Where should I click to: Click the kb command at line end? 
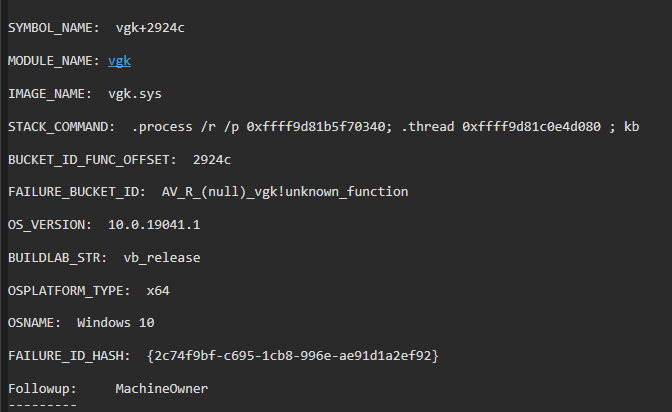(x=631, y=127)
